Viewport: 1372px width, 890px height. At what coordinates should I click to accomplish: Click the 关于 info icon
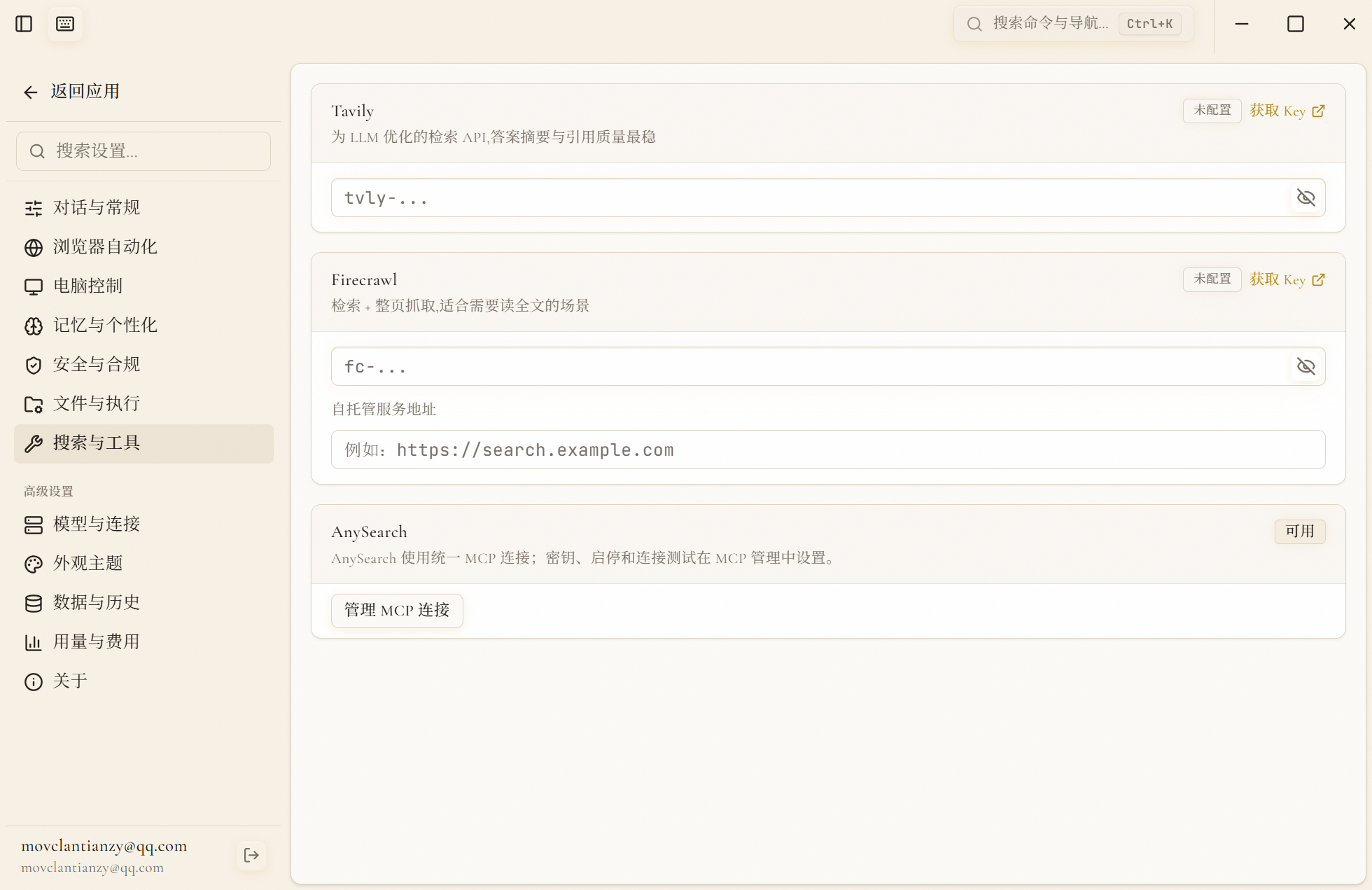click(34, 681)
